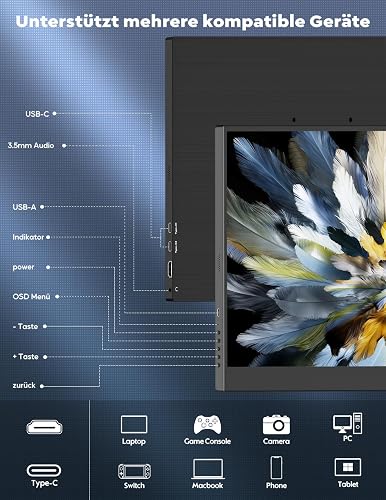Click the 'OSD Menü' label
386x500 pixels.
pos(31,296)
